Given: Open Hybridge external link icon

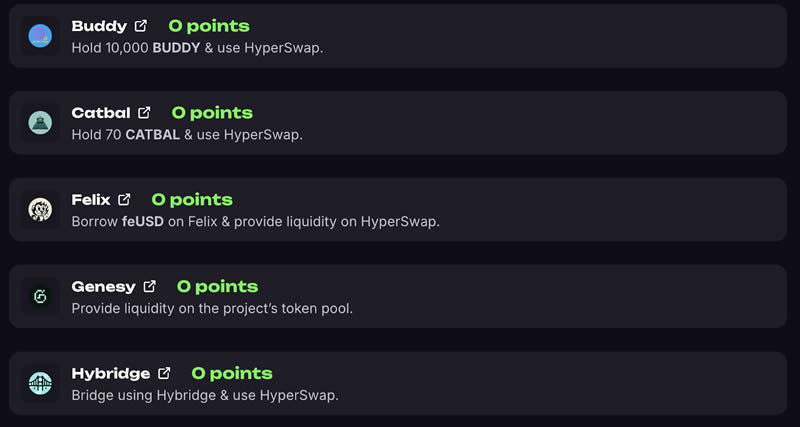Looking at the screenshot, I should [x=164, y=373].
